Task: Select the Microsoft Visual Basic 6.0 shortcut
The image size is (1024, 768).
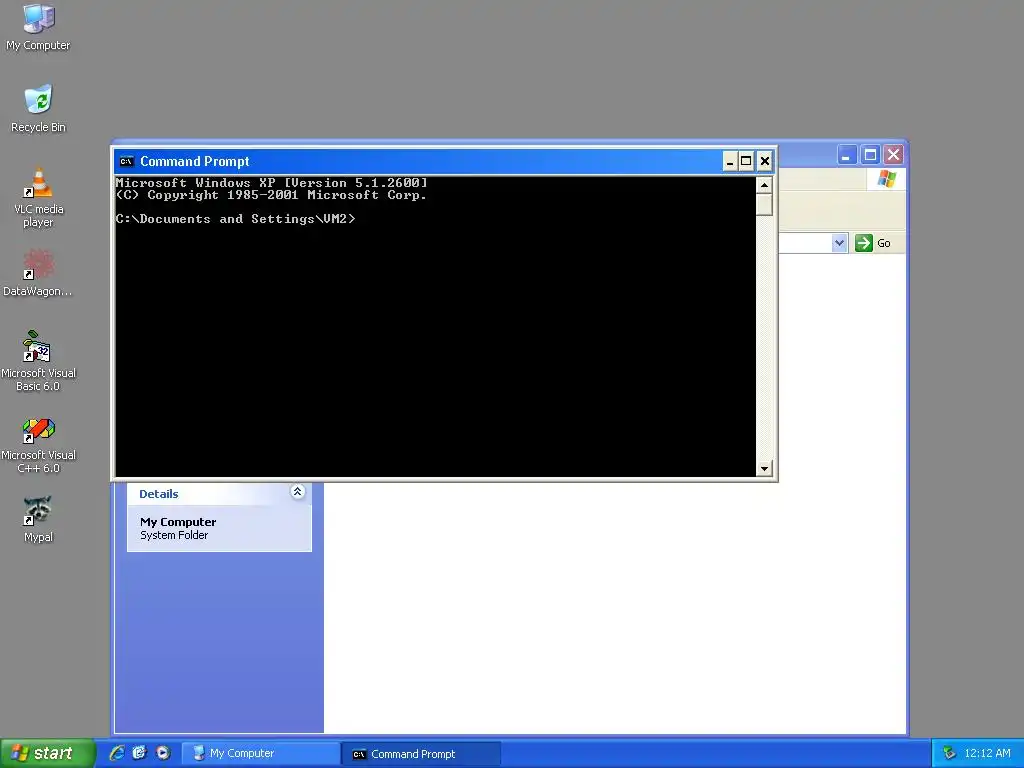Action: tap(38, 360)
